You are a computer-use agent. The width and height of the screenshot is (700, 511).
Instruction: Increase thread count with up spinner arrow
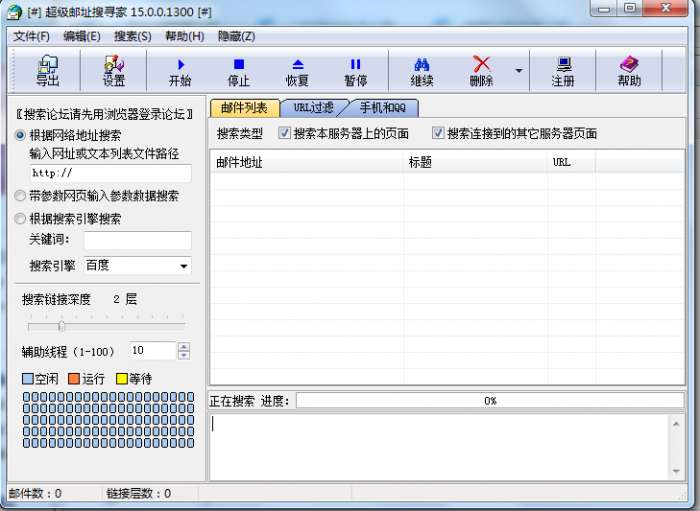(x=183, y=347)
